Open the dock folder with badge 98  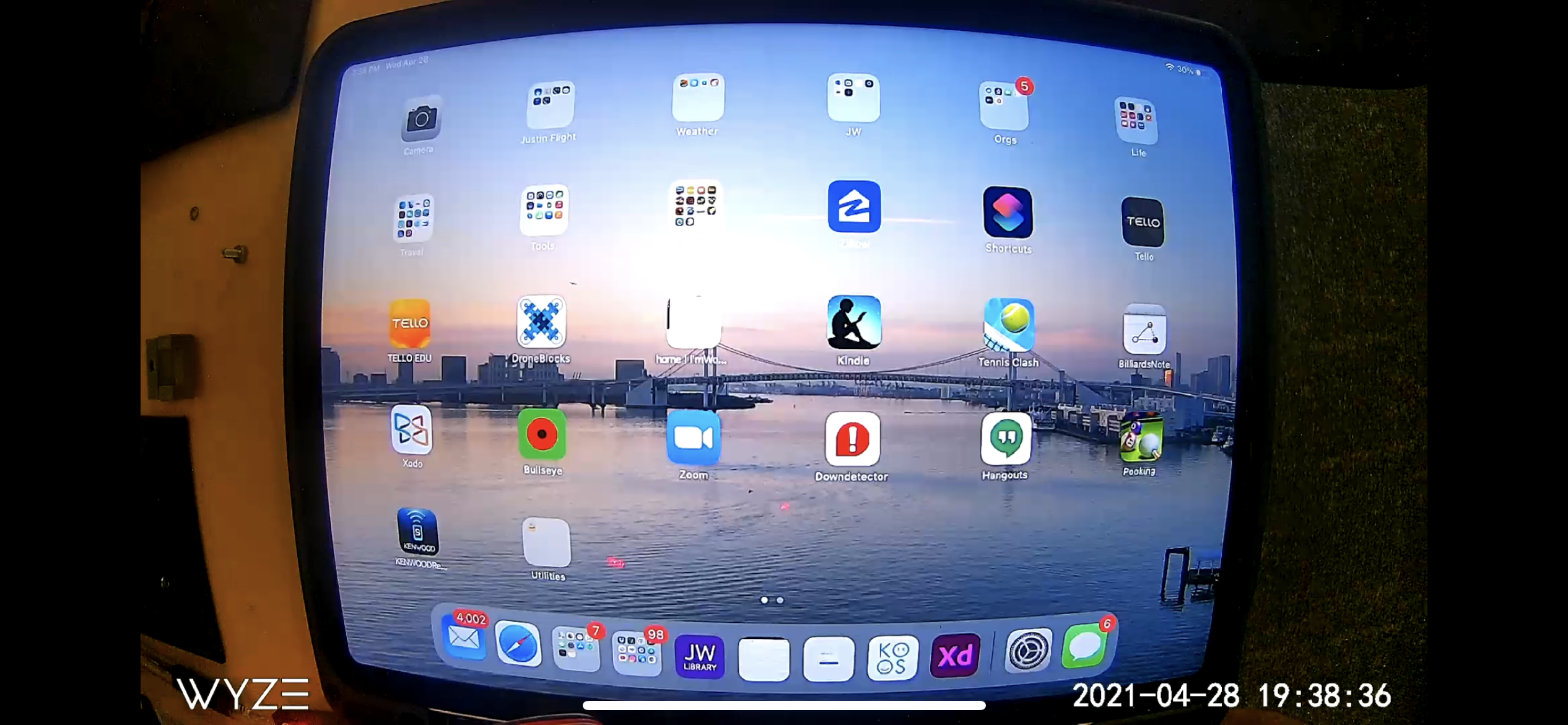(x=637, y=652)
